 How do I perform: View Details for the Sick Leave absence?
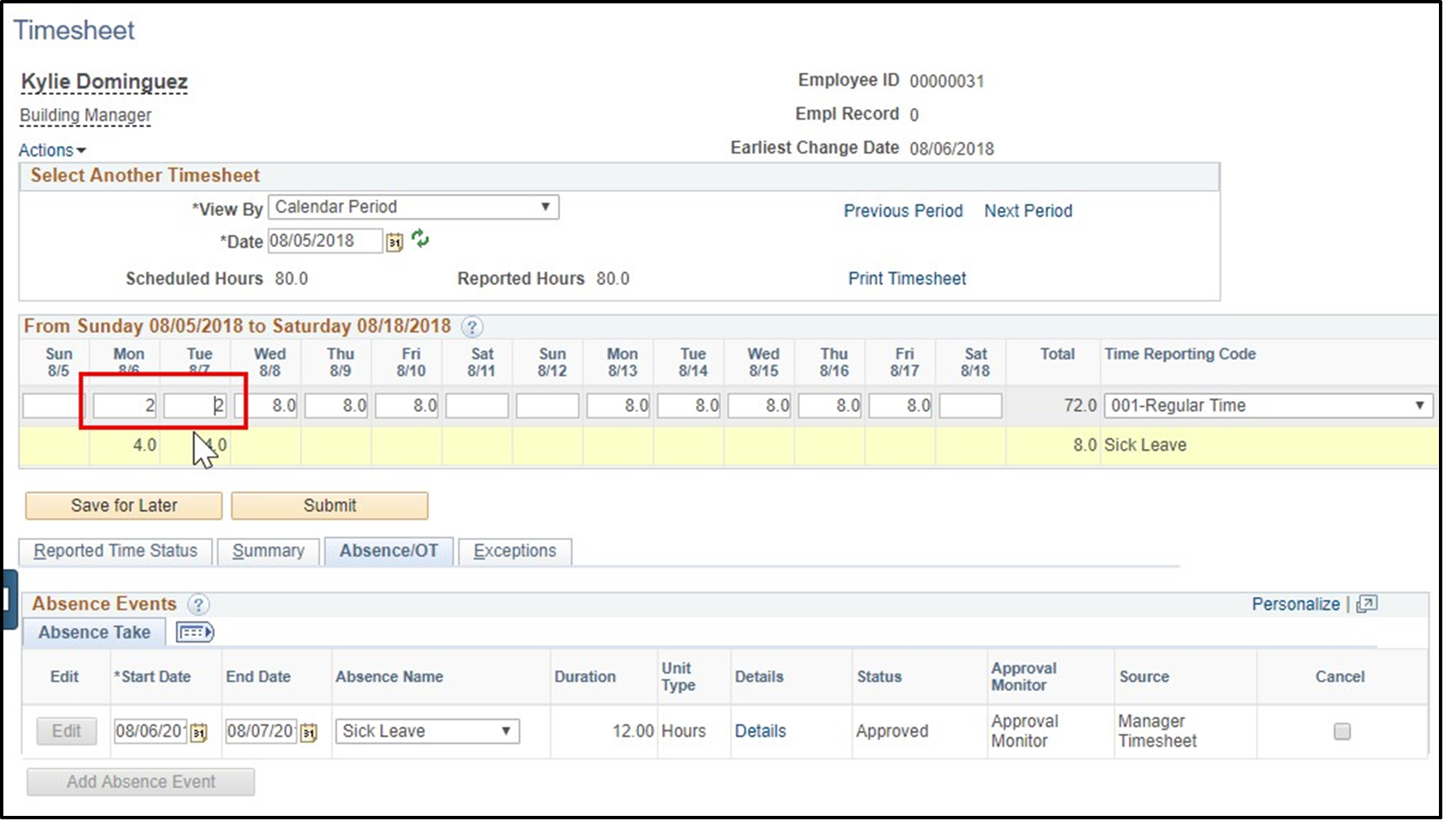coord(760,731)
